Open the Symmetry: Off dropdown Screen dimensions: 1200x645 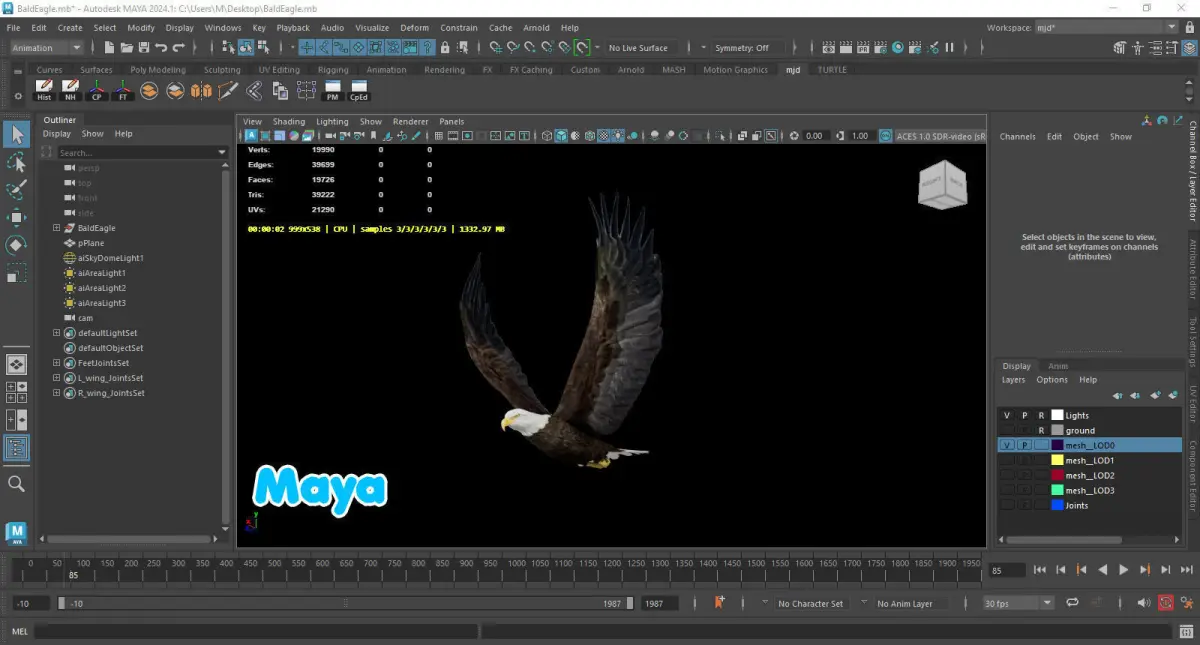741,47
